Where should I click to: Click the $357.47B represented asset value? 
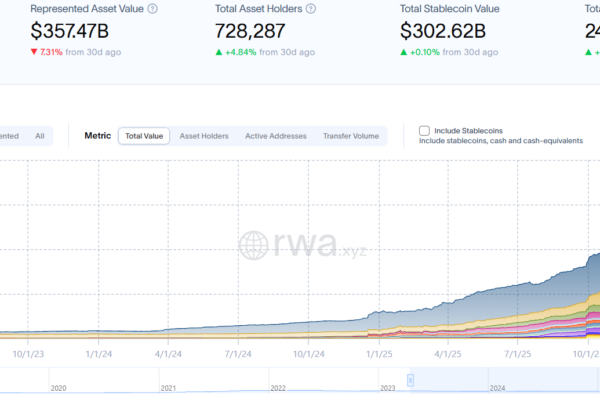pyautogui.click(x=69, y=30)
